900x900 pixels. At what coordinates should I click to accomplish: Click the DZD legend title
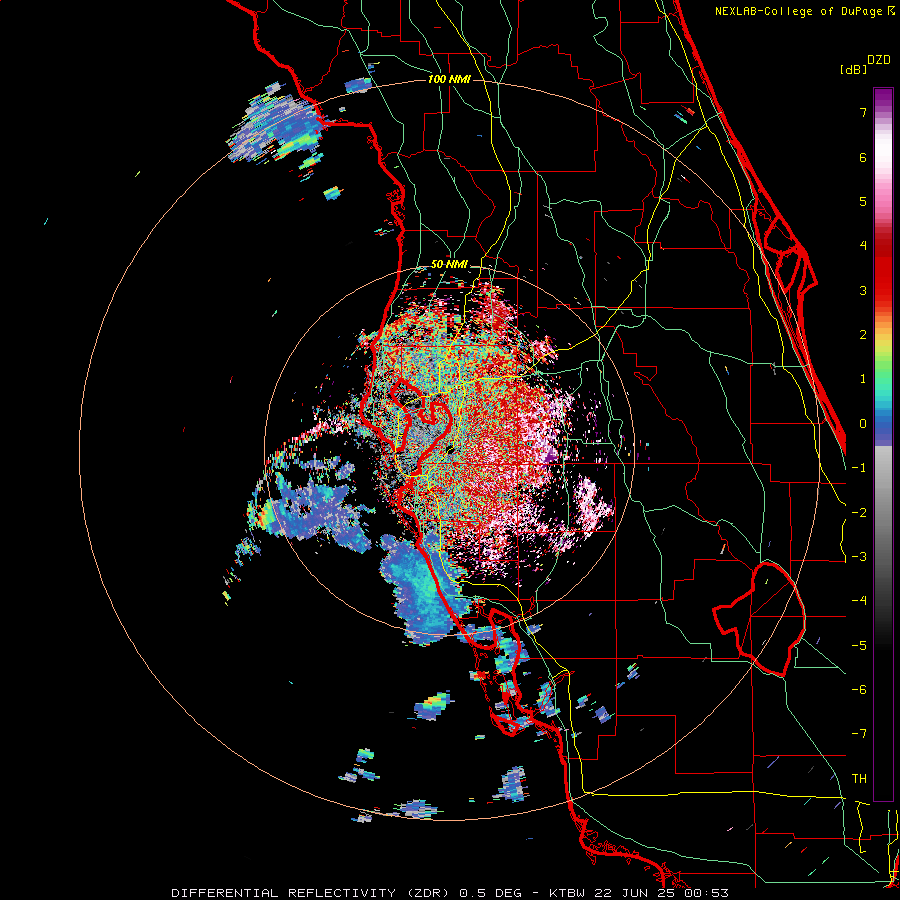(879, 60)
